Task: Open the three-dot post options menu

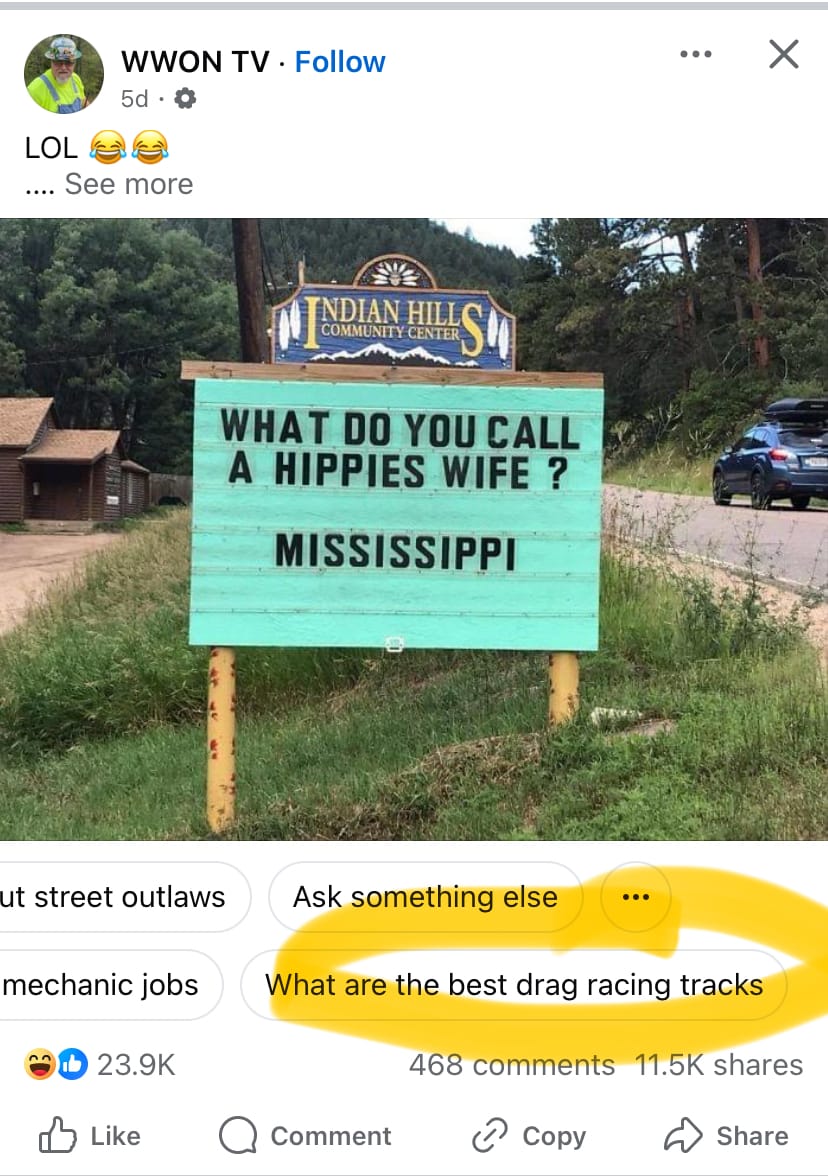Action: 695,54
